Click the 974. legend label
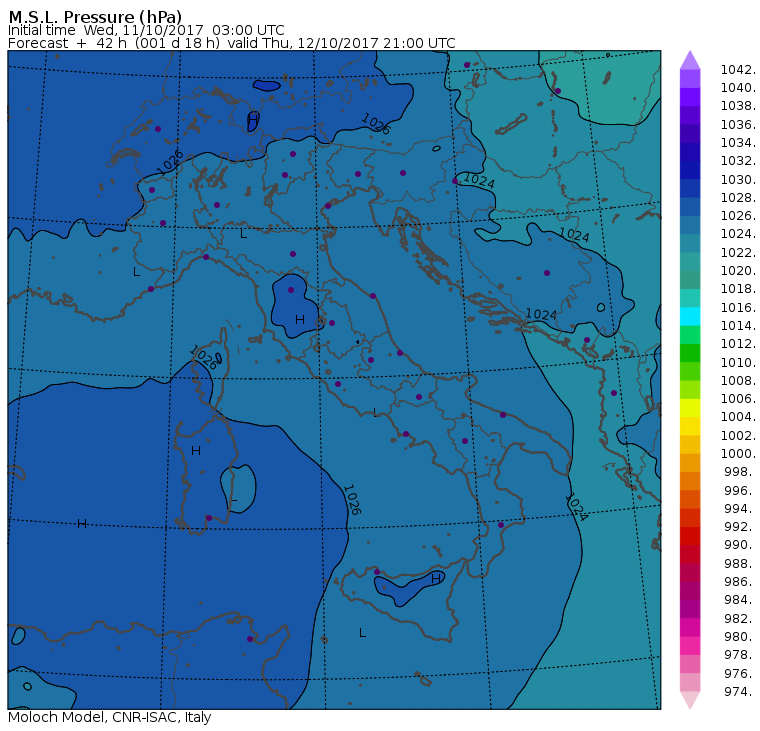760x731 pixels. pos(739,691)
